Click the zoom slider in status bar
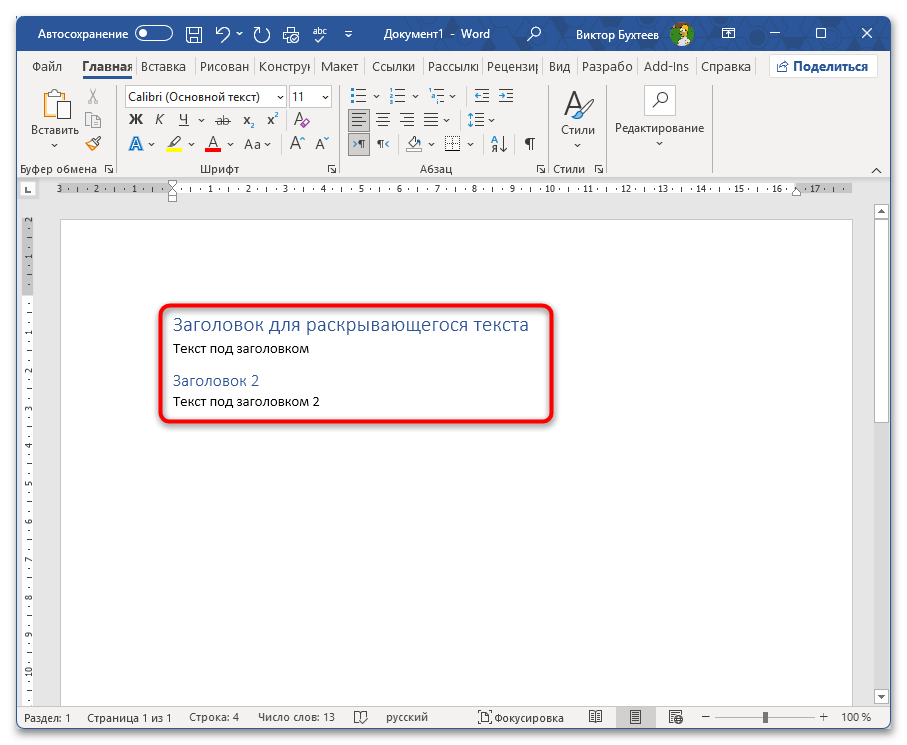The width and height of the screenshot is (907, 745). click(x=765, y=718)
